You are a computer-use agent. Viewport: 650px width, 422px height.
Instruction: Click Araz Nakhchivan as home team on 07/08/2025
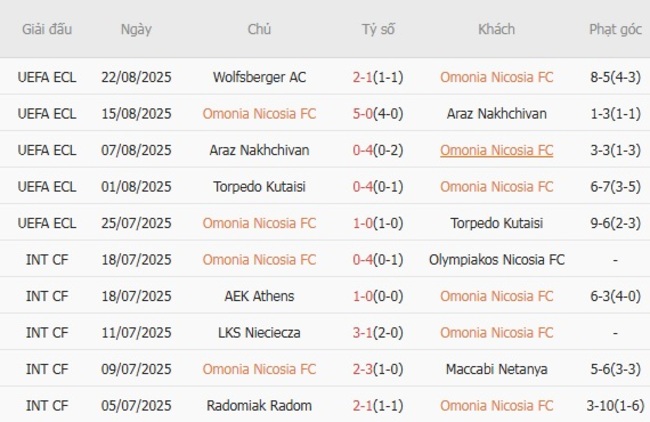pos(259,150)
